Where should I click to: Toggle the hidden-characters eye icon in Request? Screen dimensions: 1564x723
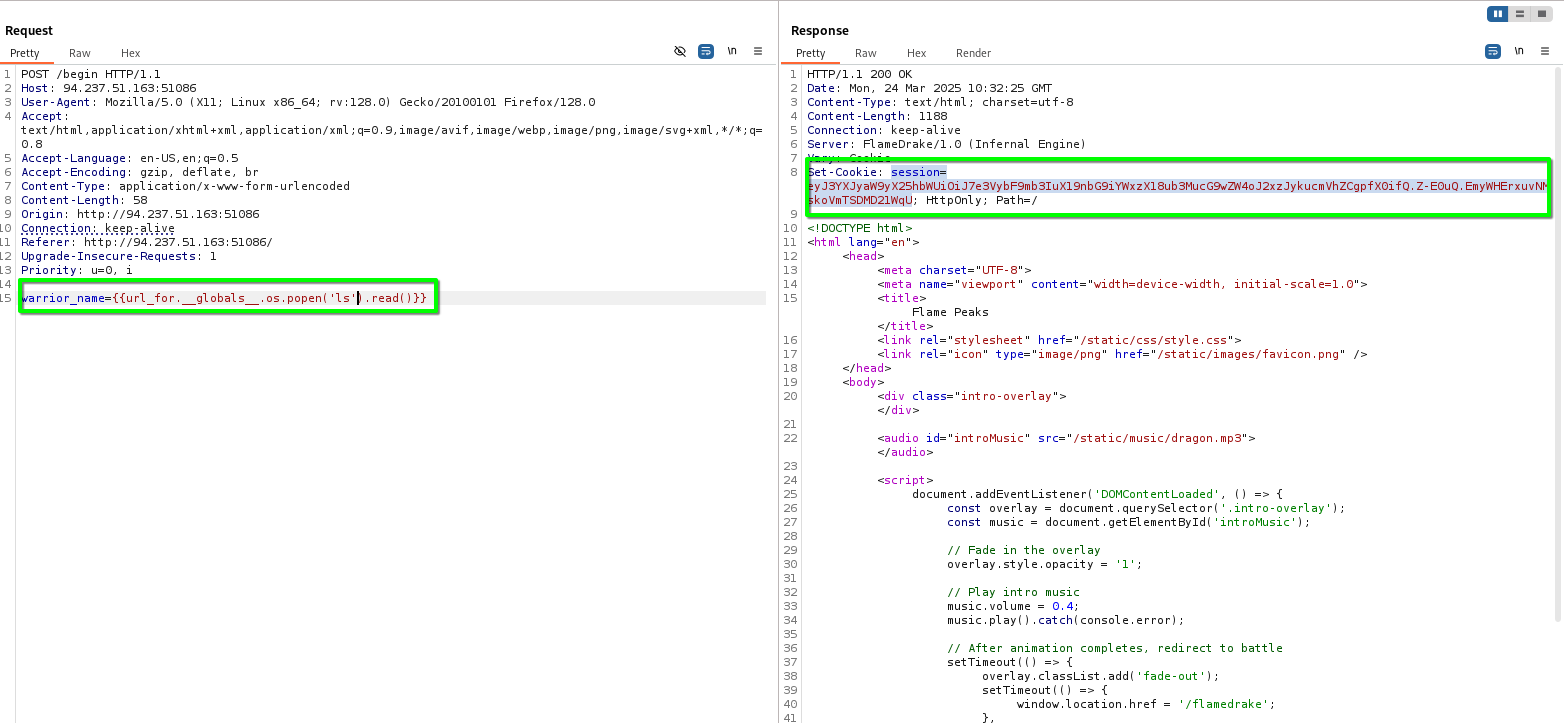(x=680, y=51)
